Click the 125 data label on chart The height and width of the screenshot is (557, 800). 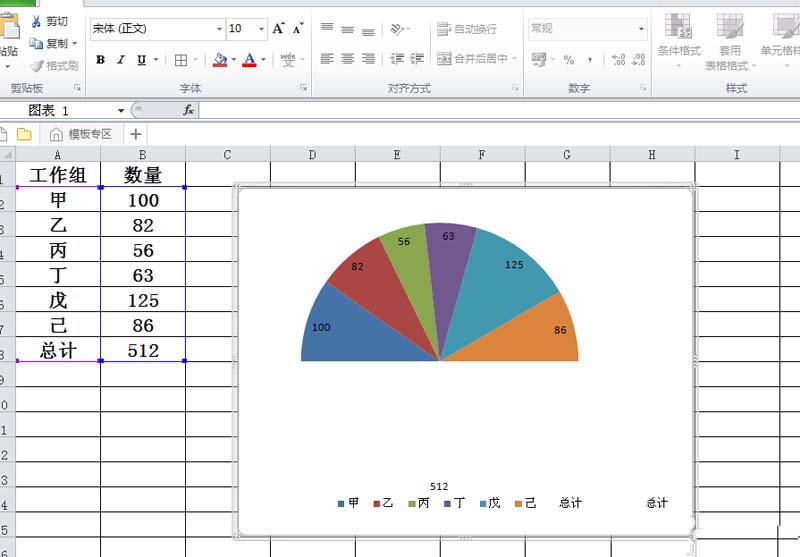click(514, 265)
